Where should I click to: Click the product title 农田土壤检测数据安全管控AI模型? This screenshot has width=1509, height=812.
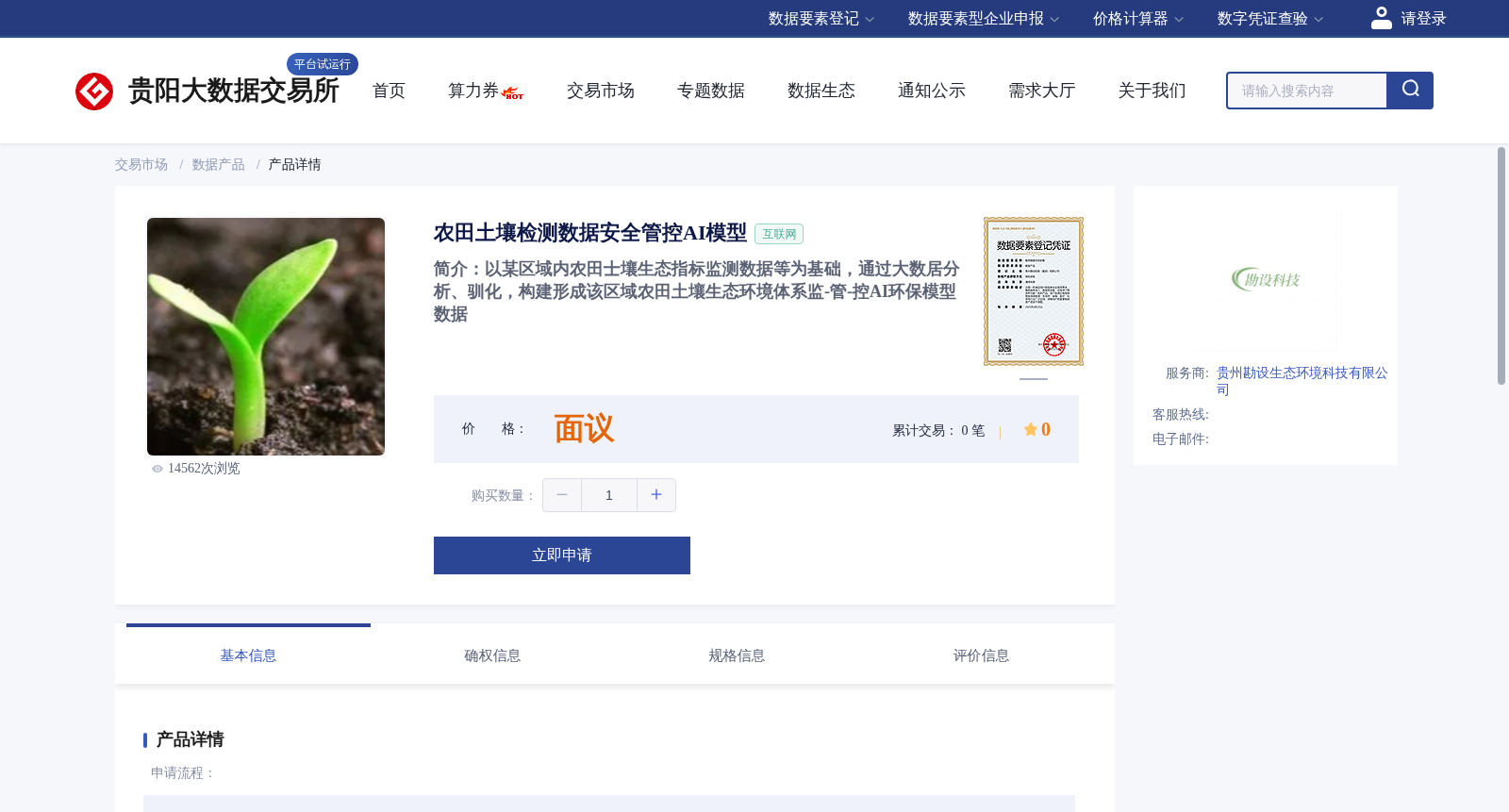[x=590, y=233]
